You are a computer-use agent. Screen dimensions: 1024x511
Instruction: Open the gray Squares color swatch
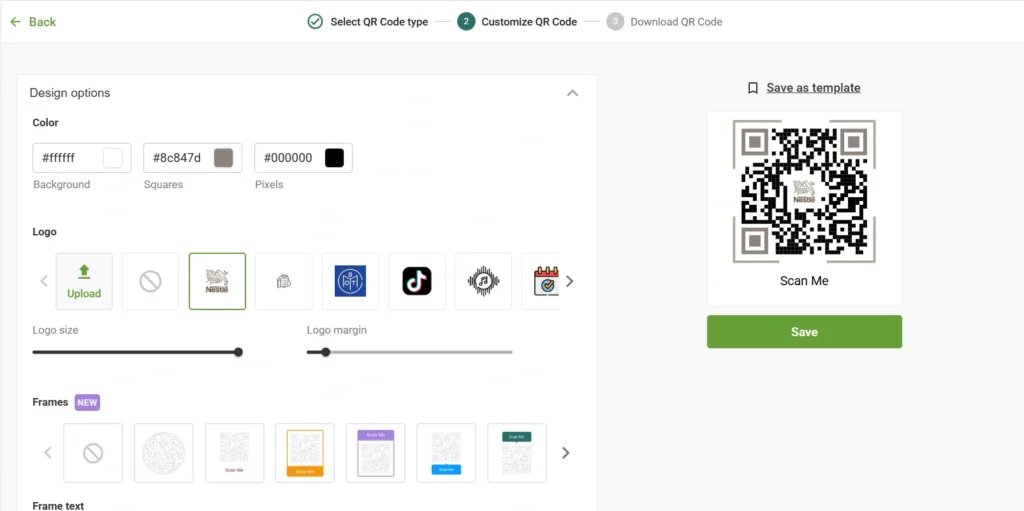(223, 158)
